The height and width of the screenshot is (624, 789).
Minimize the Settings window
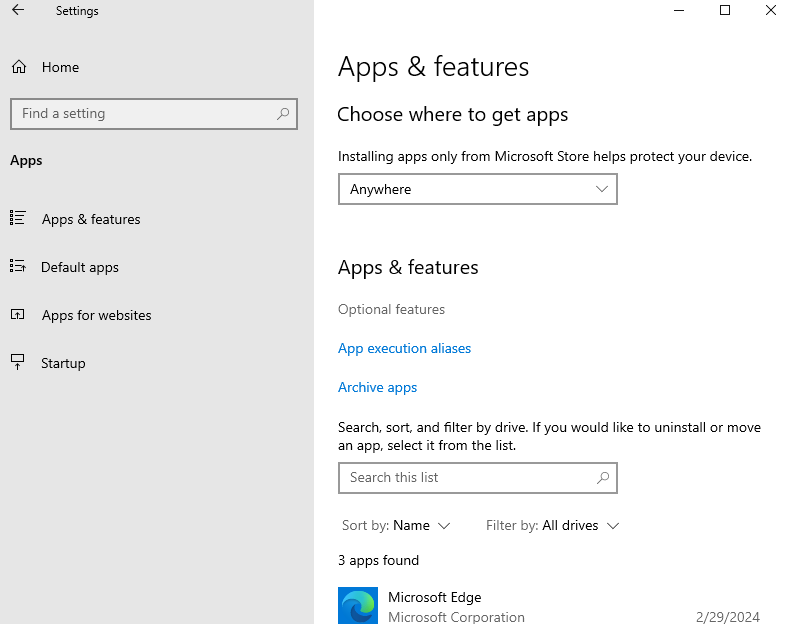click(x=679, y=10)
